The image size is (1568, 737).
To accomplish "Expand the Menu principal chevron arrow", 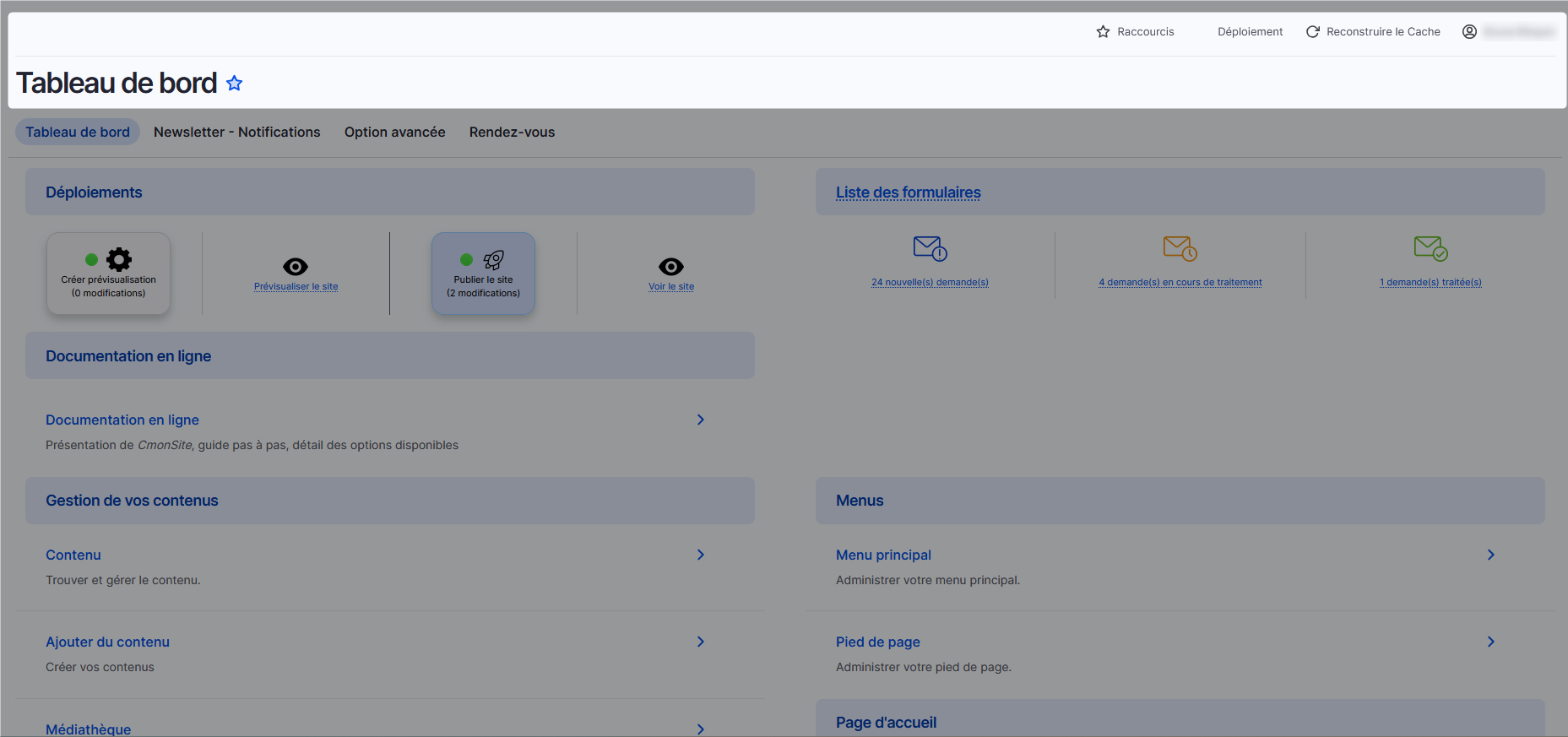I will coord(1490,555).
